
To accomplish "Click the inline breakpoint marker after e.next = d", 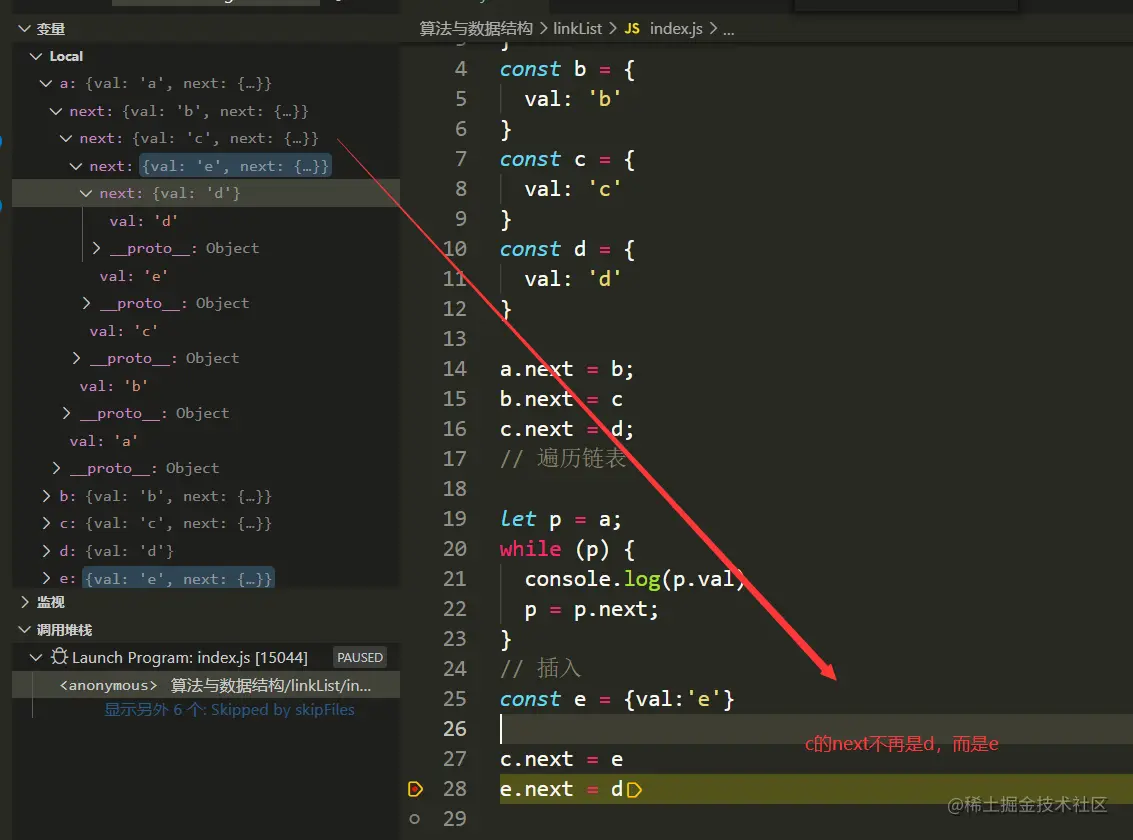I will [634, 790].
